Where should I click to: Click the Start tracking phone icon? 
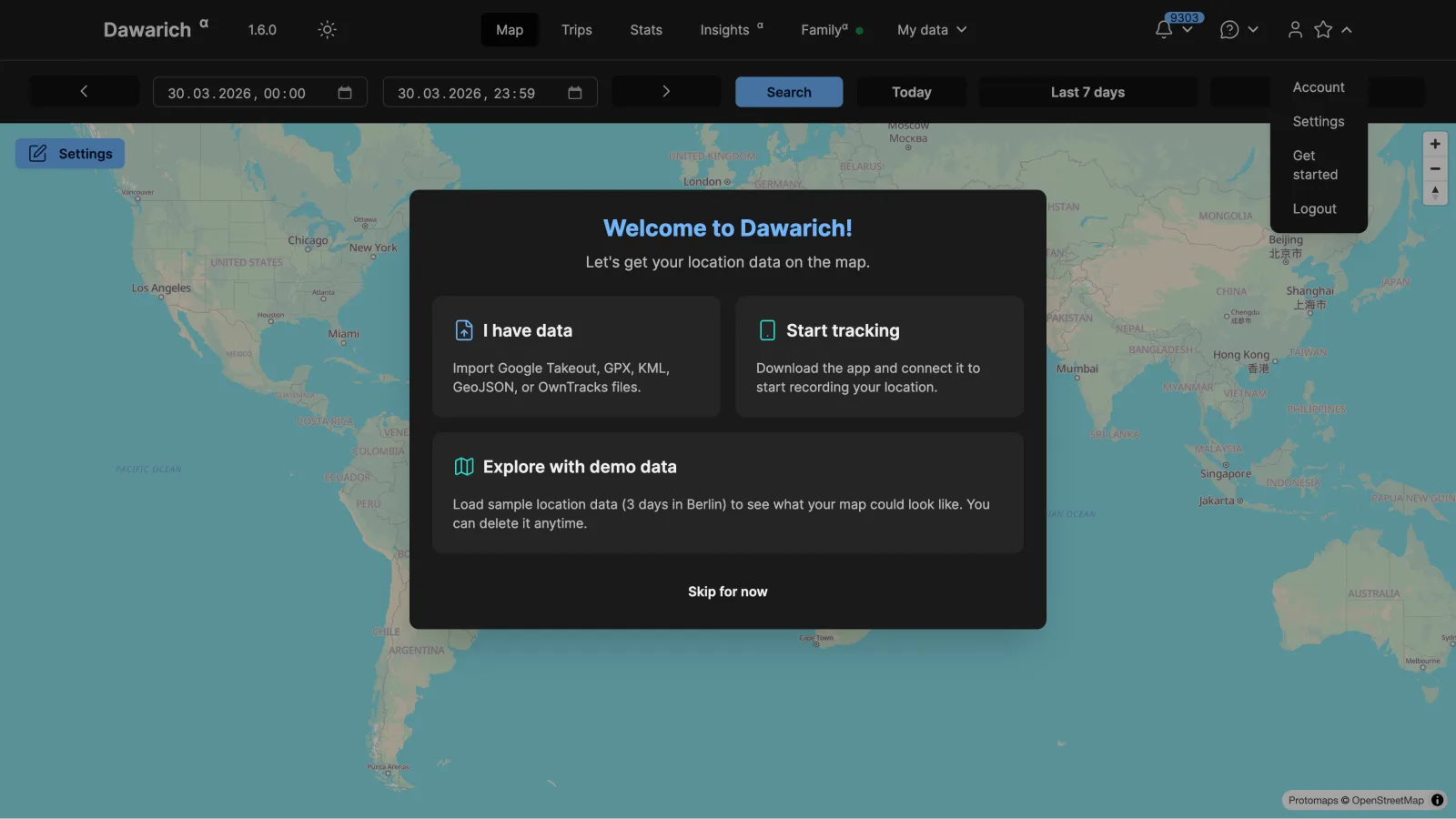coord(767,330)
